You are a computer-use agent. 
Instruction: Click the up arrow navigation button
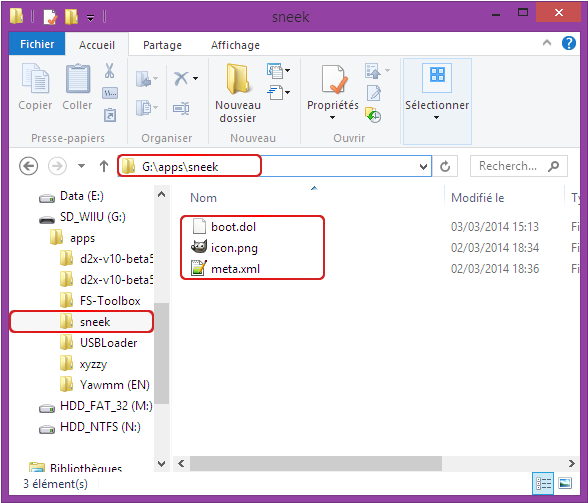coord(104,166)
